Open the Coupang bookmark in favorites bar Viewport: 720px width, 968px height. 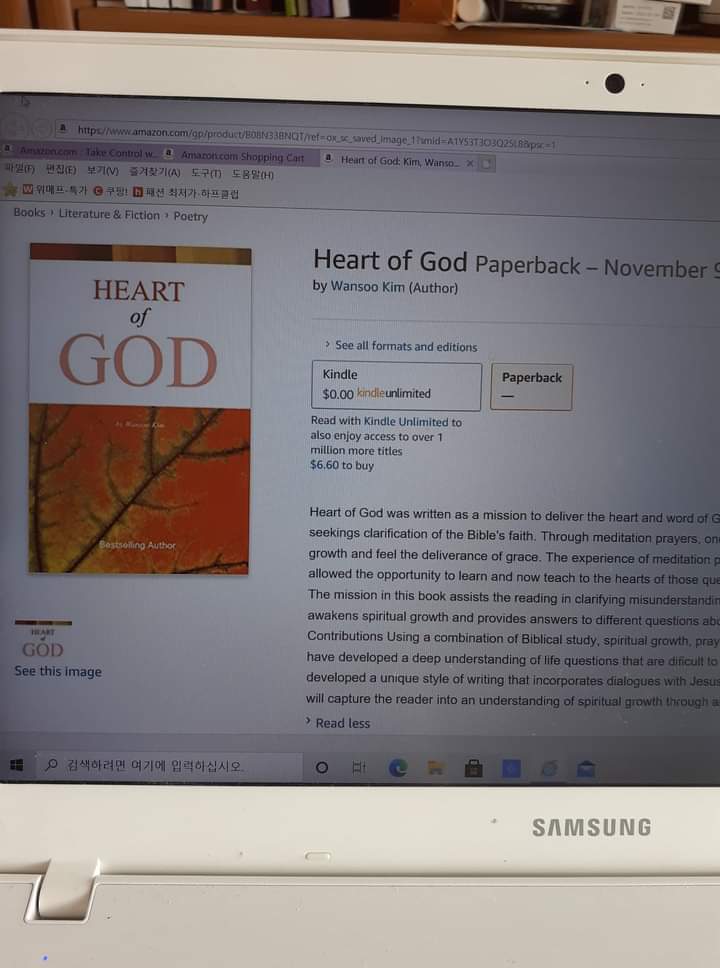tap(110, 191)
